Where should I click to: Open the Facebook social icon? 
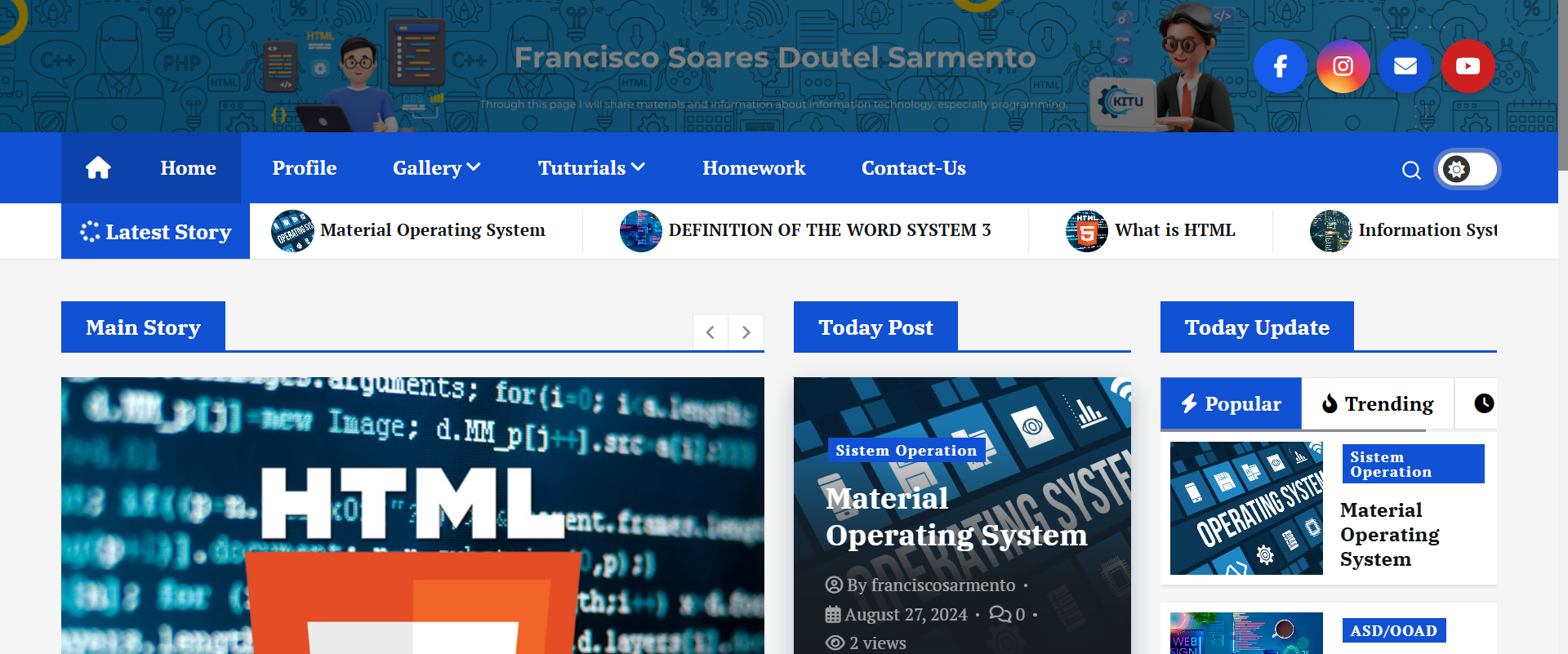click(1280, 66)
